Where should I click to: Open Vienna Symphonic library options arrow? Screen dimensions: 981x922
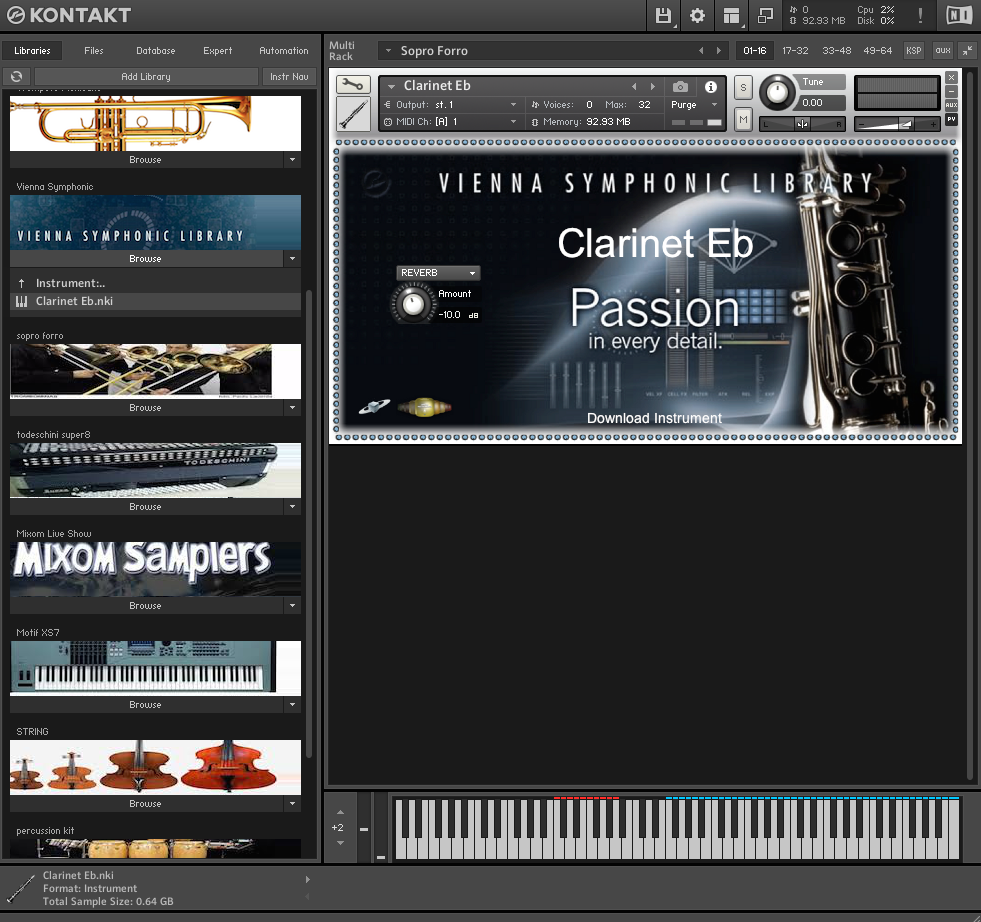292,258
